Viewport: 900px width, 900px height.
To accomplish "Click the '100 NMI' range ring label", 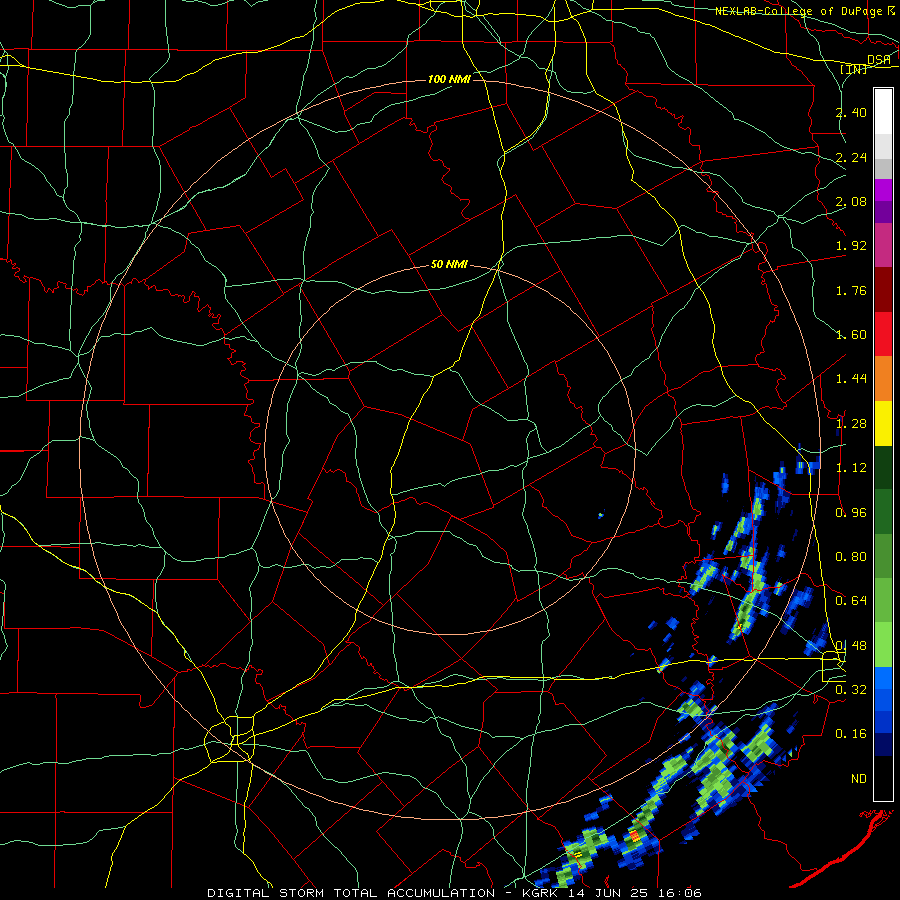I will point(449,79).
